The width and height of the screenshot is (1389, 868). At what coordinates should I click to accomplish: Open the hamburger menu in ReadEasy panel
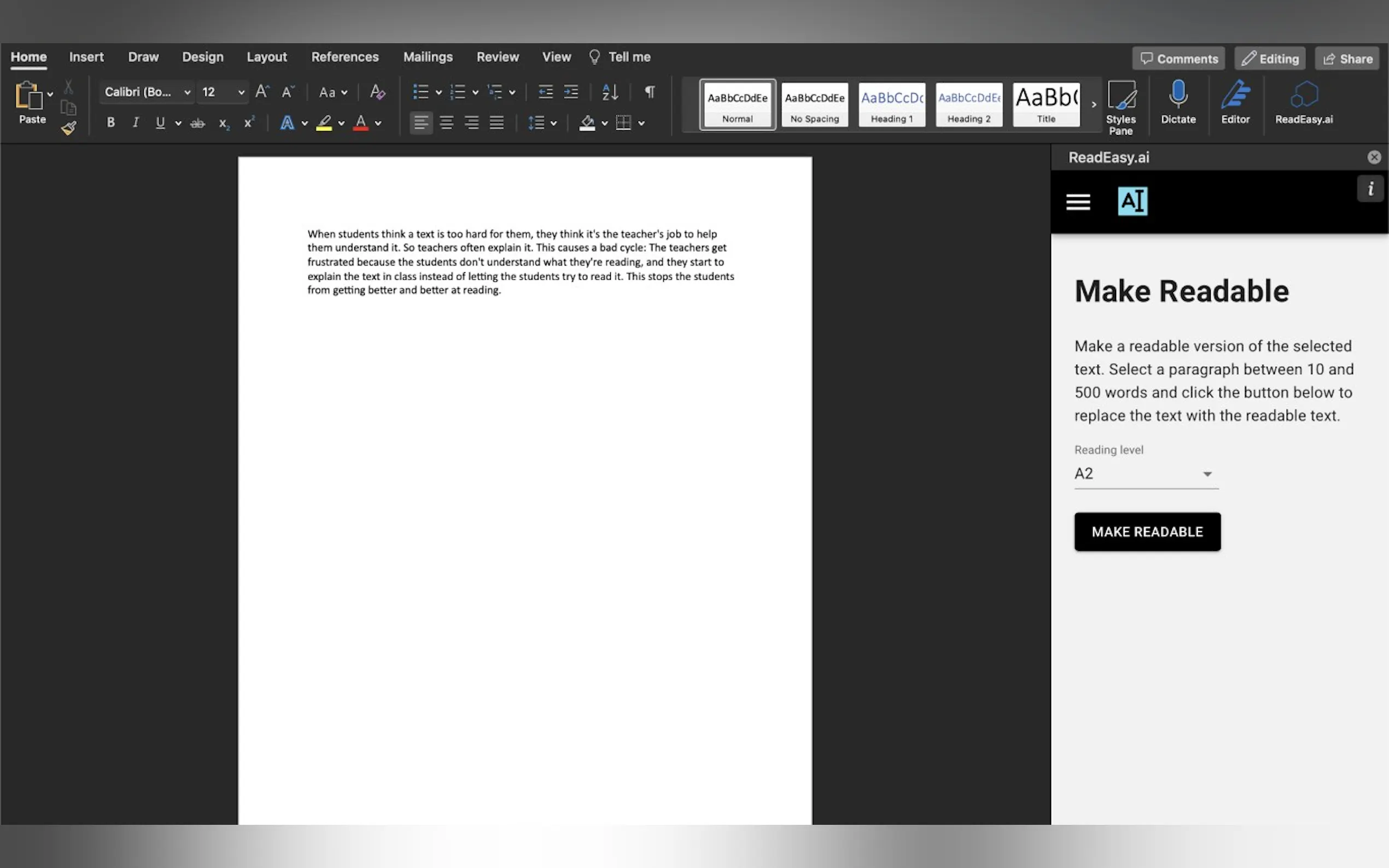(x=1078, y=202)
